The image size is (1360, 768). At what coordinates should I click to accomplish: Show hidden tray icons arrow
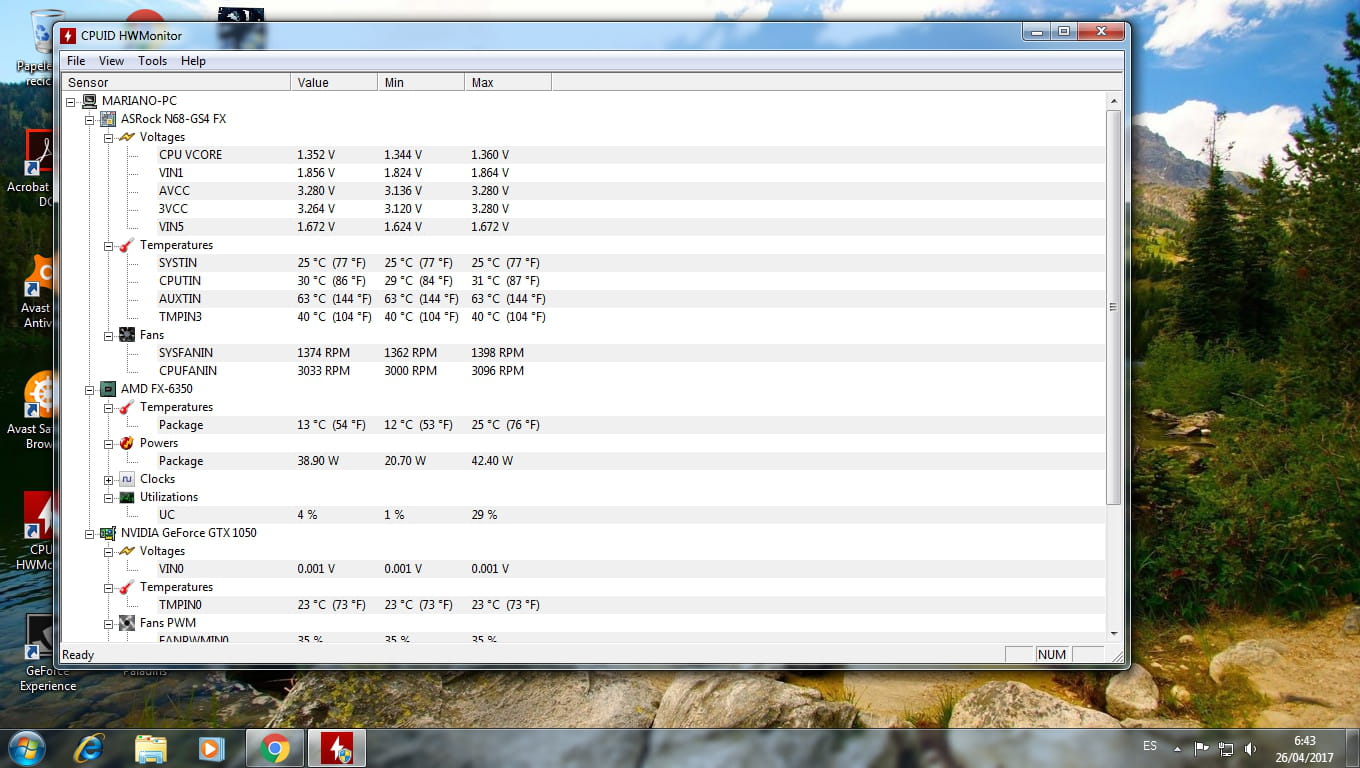1178,748
